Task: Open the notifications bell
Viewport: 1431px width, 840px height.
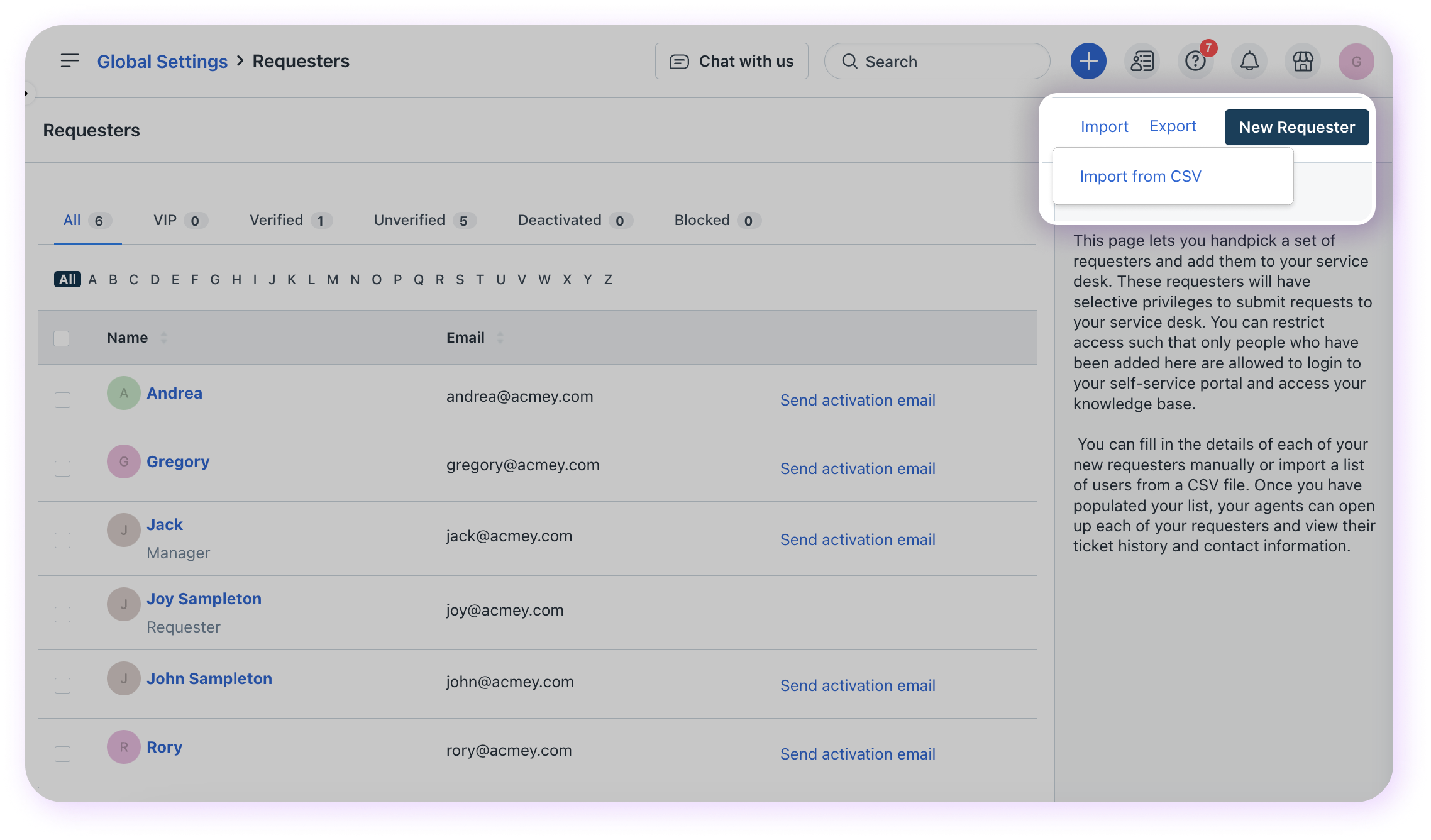Action: [1249, 61]
